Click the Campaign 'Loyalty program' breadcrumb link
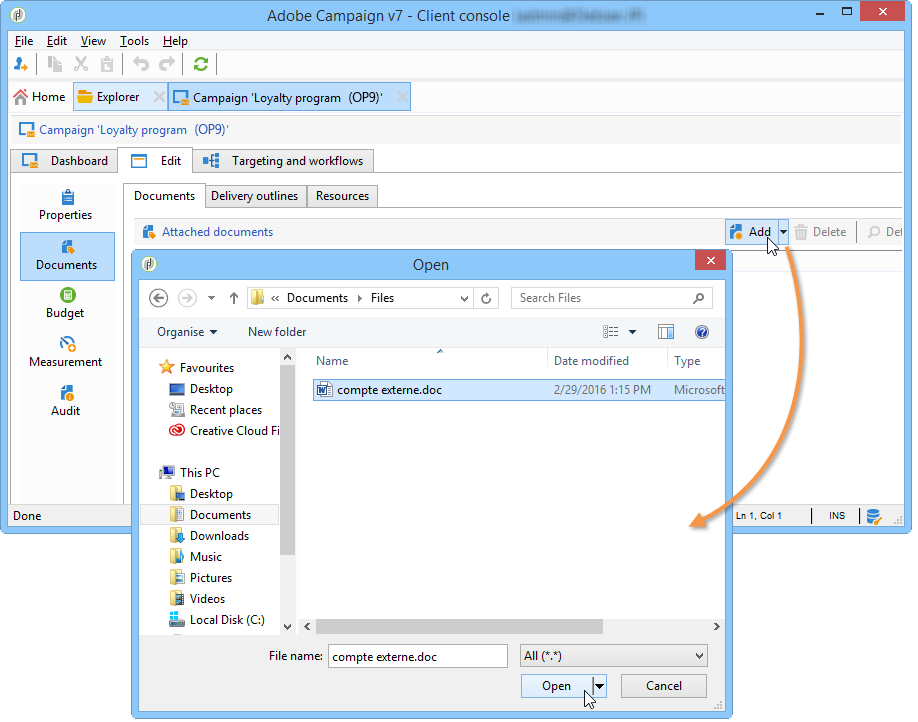 tap(134, 130)
